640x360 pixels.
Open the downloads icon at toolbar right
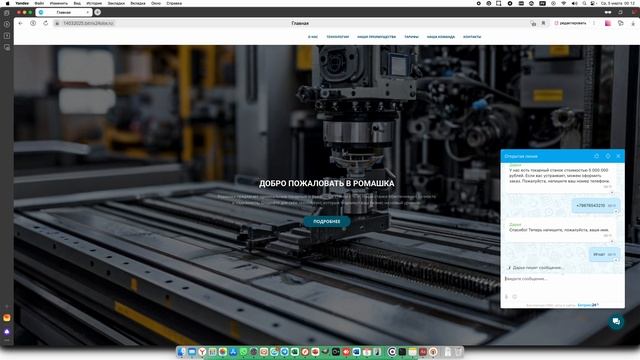[x=633, y=23]
